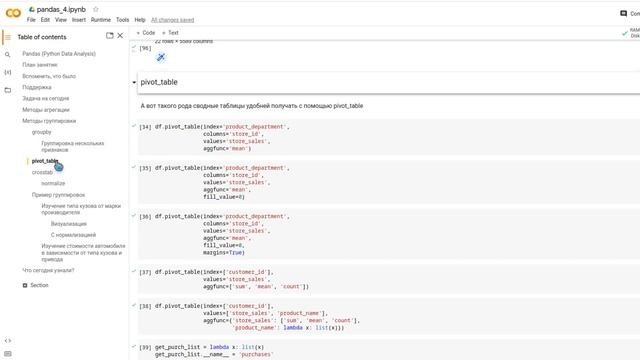
Task: Go to groupby in contents
Action: (x=42, y=132)
